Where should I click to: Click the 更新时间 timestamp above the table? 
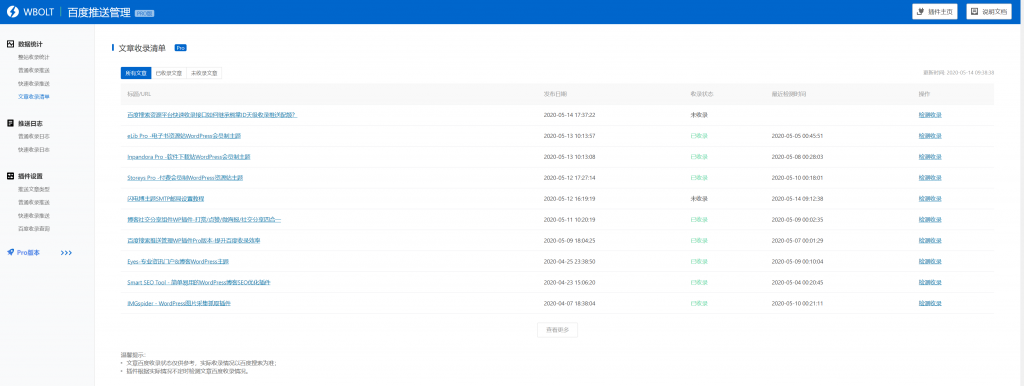[x=959, y=72]
